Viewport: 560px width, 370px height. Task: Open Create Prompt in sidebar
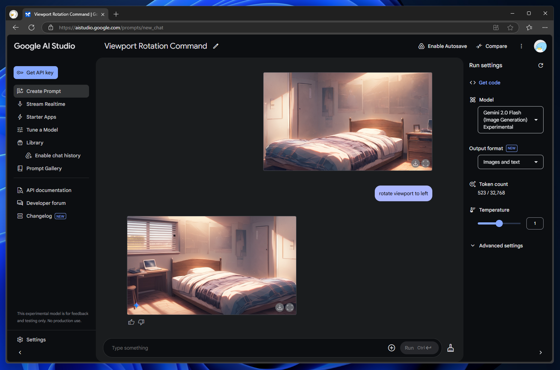51,91
